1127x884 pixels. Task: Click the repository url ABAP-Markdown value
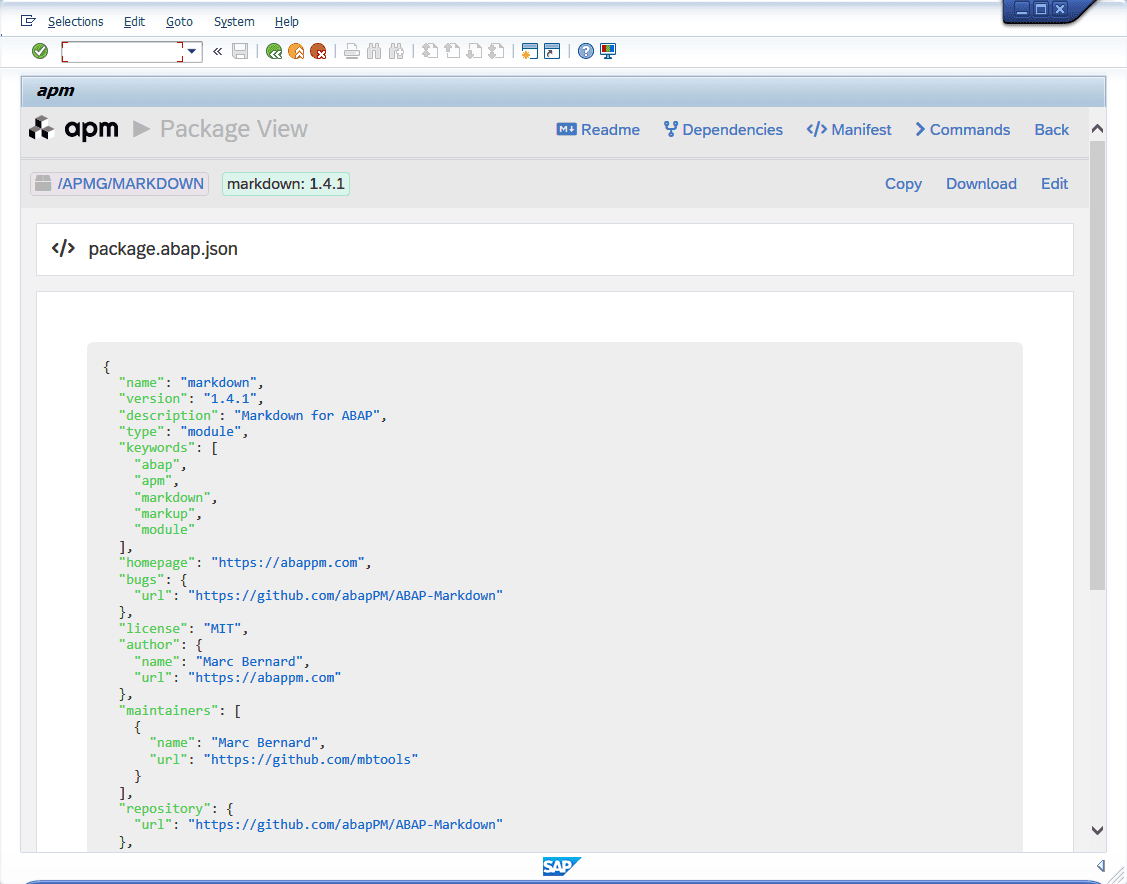point(346,825)
